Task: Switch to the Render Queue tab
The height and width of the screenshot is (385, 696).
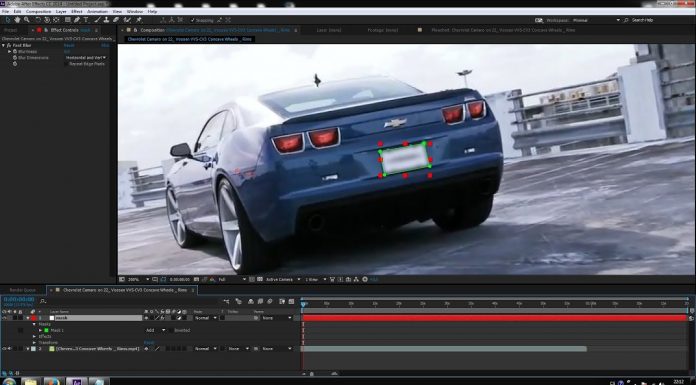Action: [x=23, y=290]
